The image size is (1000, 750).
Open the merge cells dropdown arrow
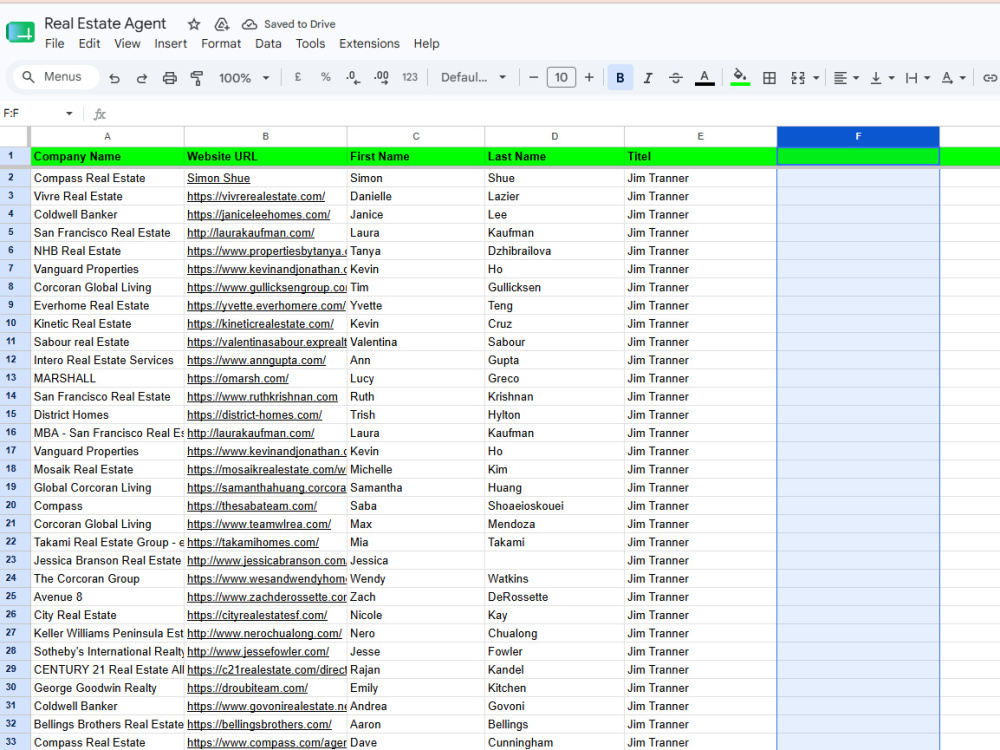coord(816,78)
